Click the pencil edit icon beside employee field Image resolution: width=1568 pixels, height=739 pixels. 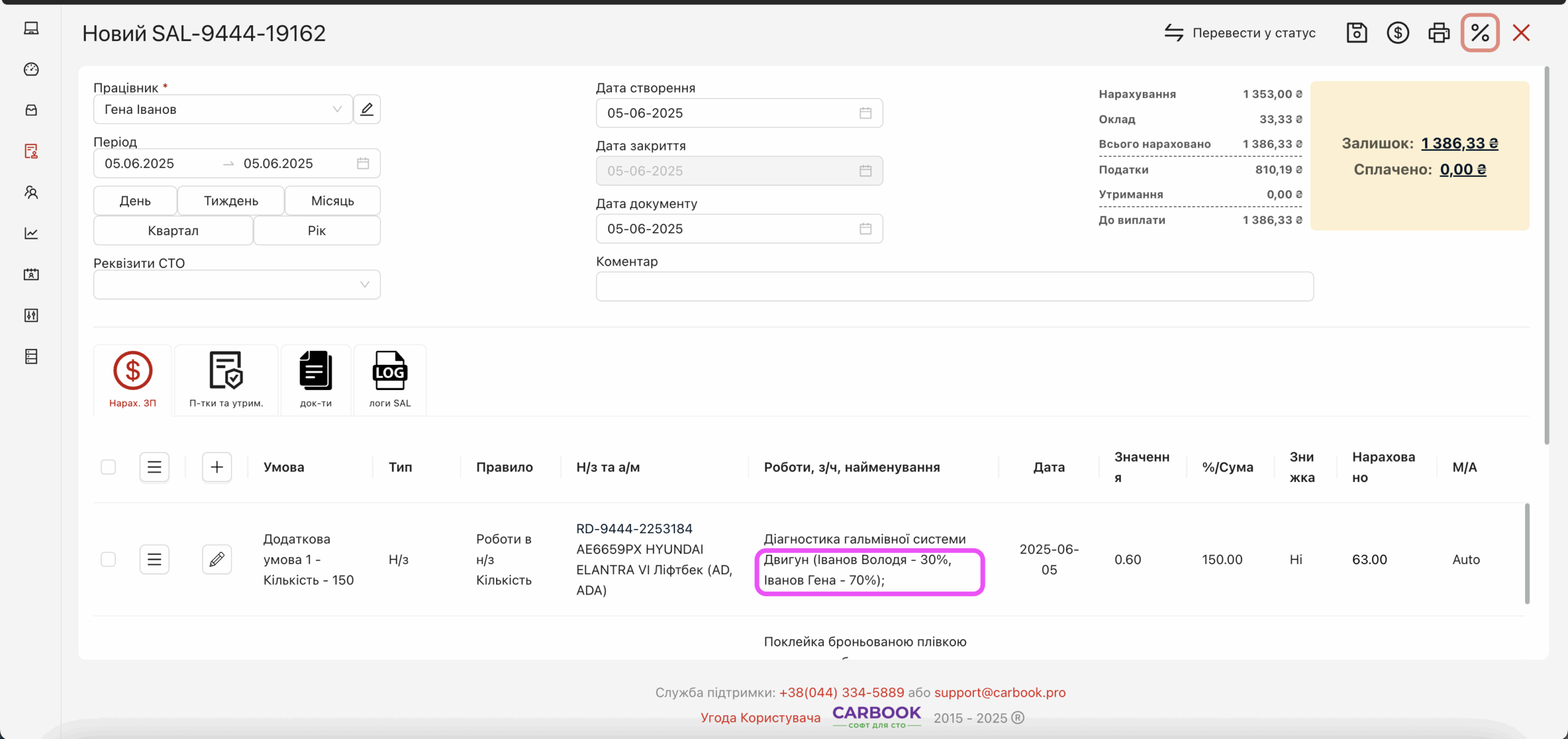[x=367, y=110]
